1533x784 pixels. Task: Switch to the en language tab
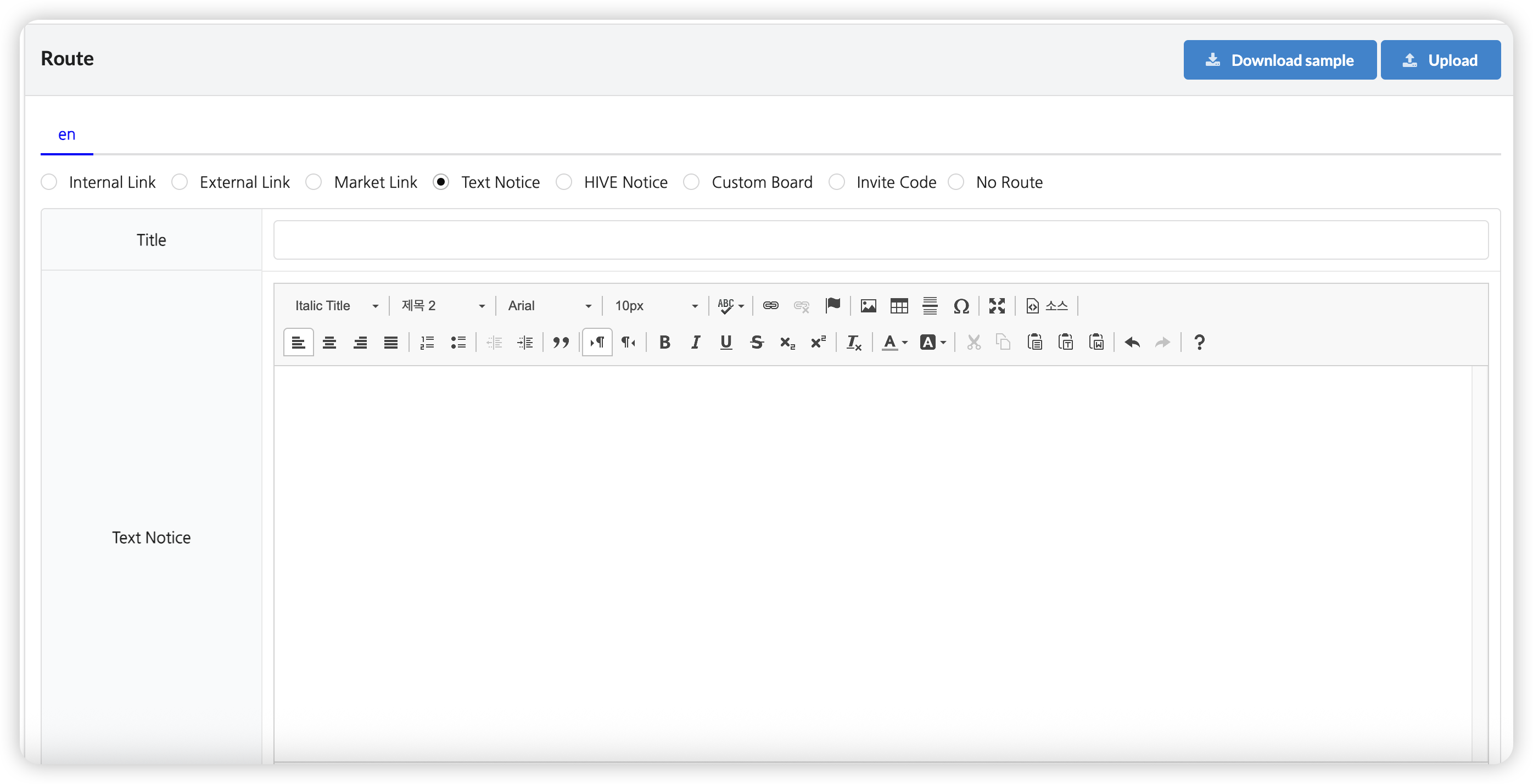tap(66, 135)
